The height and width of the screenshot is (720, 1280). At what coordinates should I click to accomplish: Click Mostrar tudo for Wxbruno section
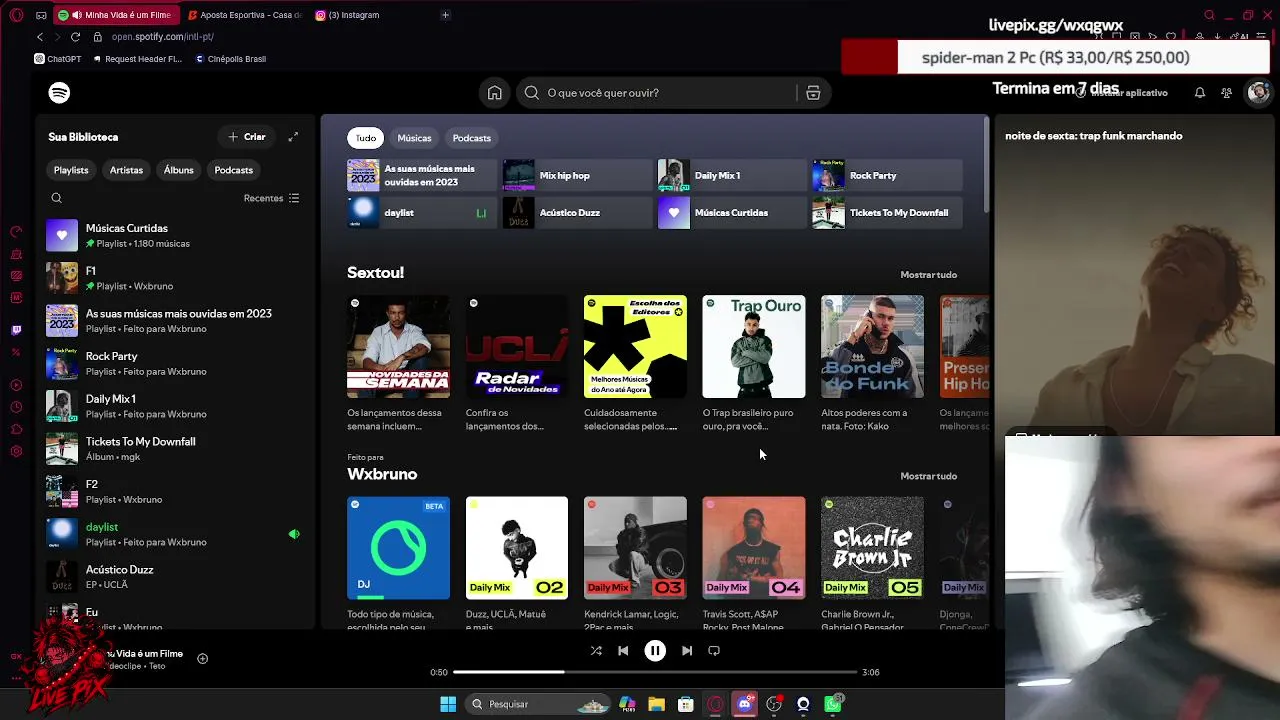[928, 476]
